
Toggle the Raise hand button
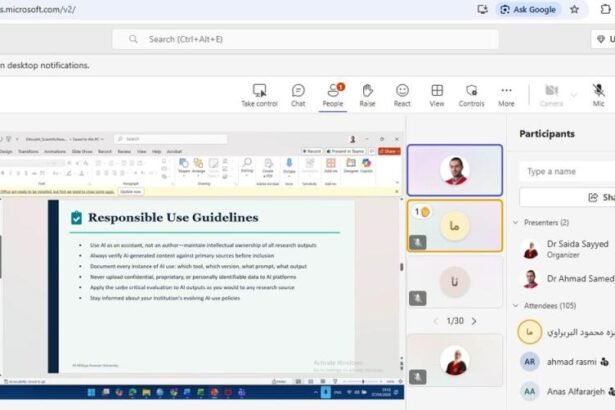pos(367,94)
